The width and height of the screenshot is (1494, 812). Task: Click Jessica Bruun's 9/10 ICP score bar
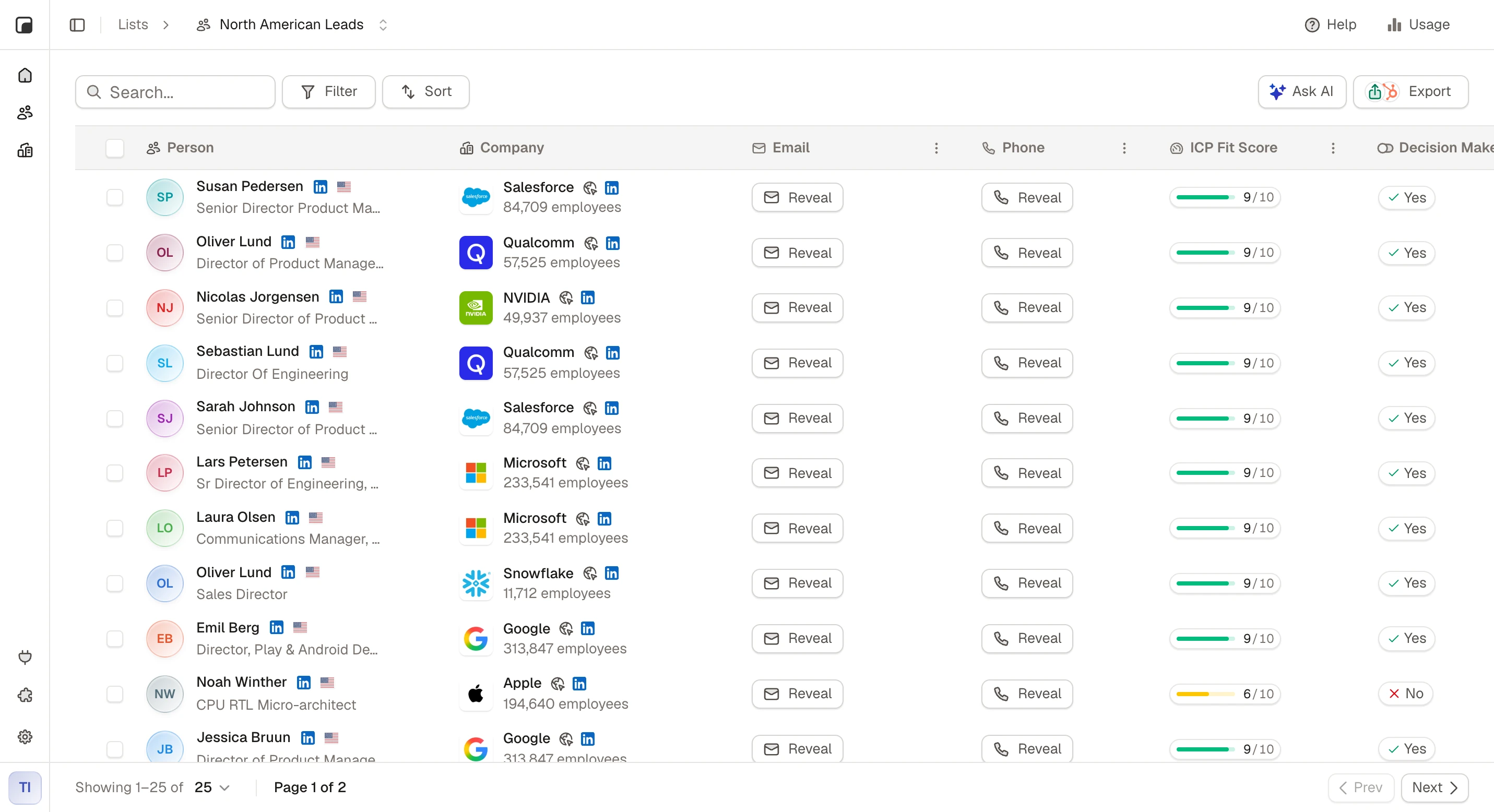(x=1225, y=749)
